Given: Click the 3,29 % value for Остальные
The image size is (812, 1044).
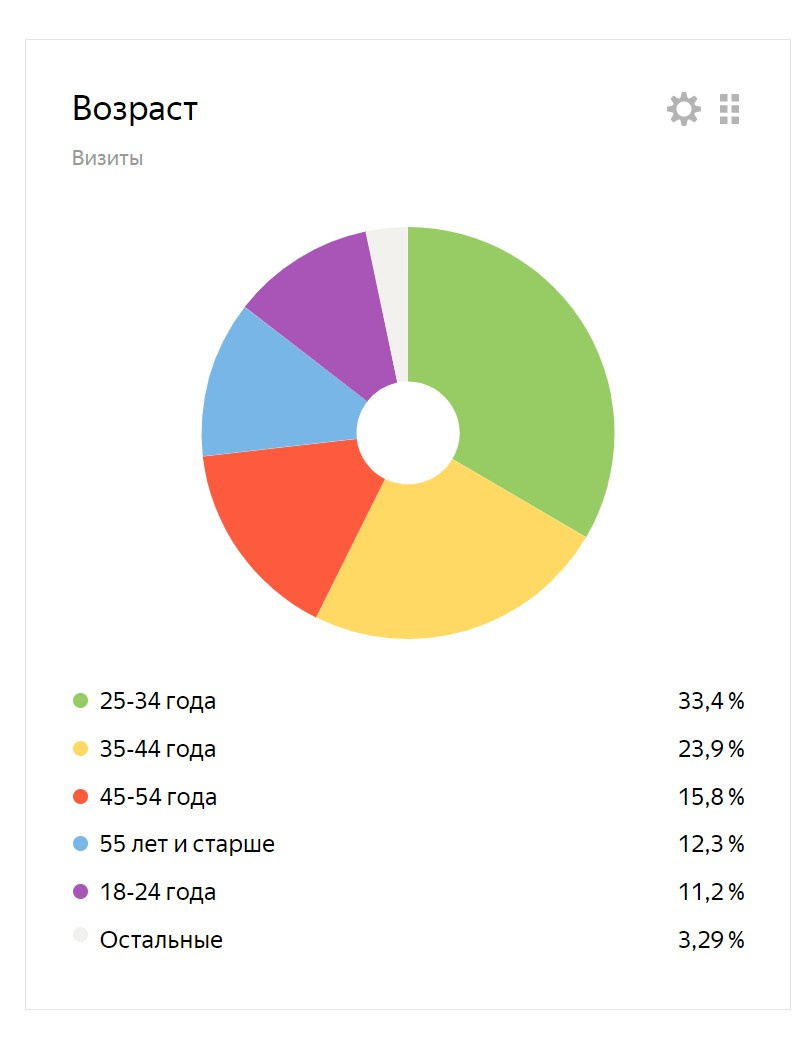Looking at the screenshot, I should [711, 940].
